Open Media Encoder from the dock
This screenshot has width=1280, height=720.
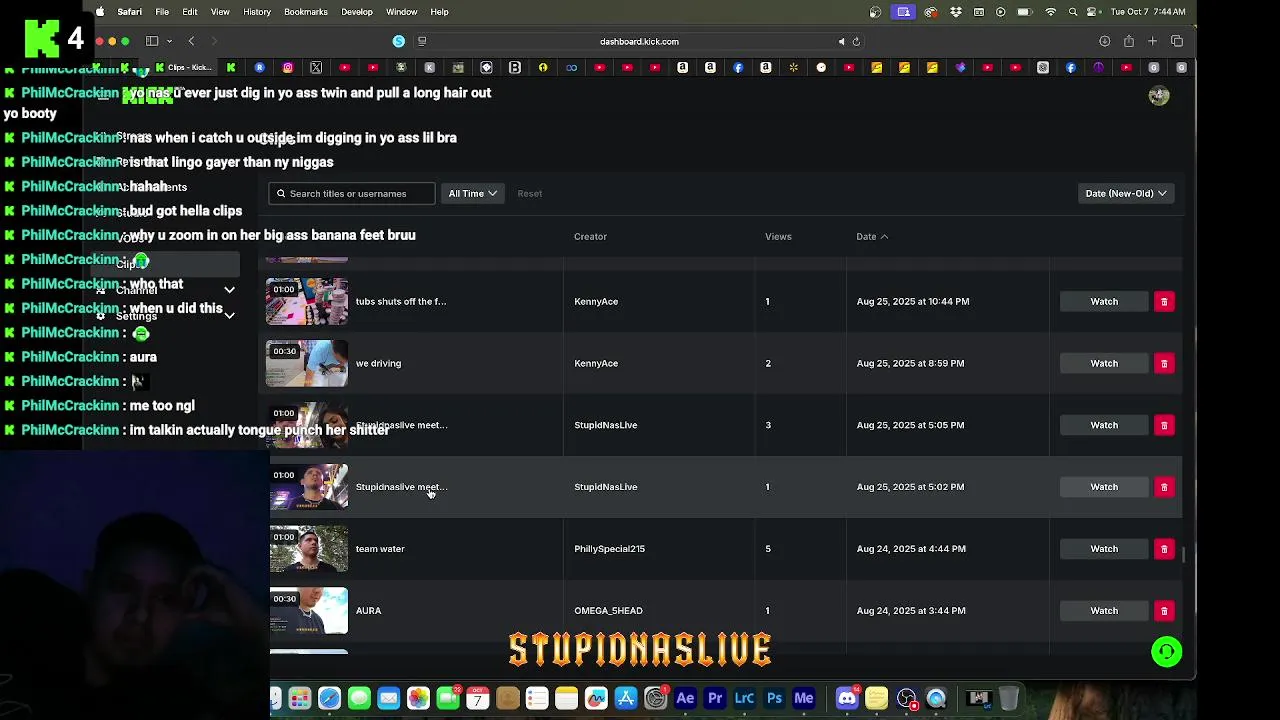803,698
